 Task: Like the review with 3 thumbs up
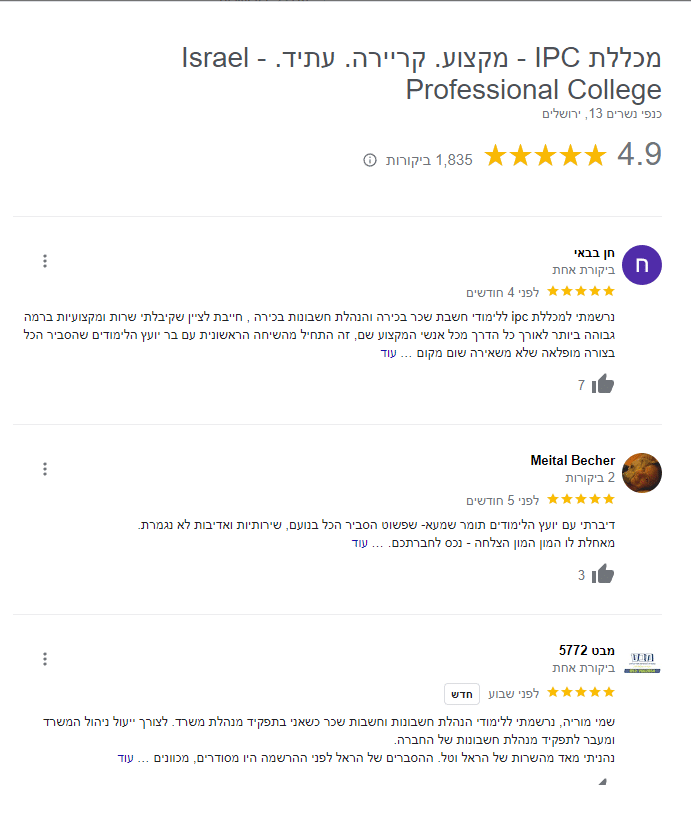(x=603, y=574)
